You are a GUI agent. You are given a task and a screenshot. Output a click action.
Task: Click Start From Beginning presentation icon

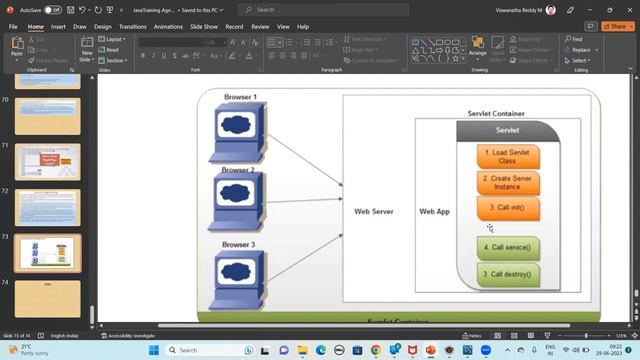pos(110,10)
